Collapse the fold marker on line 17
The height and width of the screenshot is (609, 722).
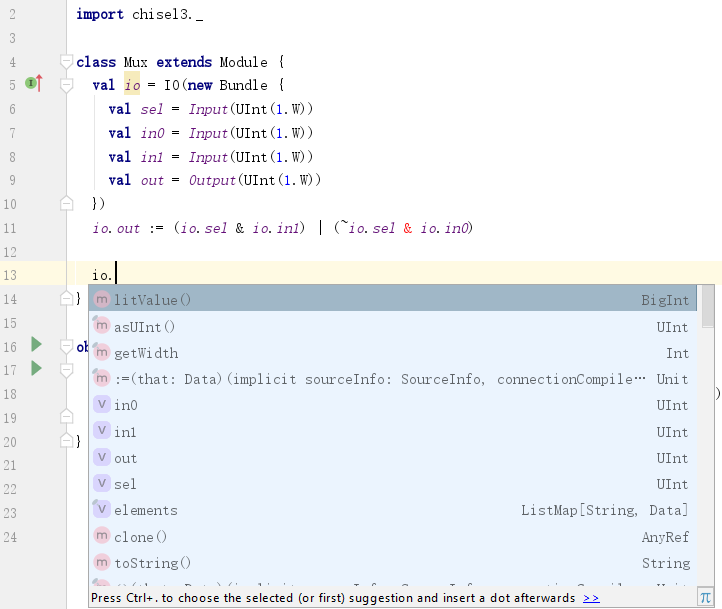(x=66, y=370)
